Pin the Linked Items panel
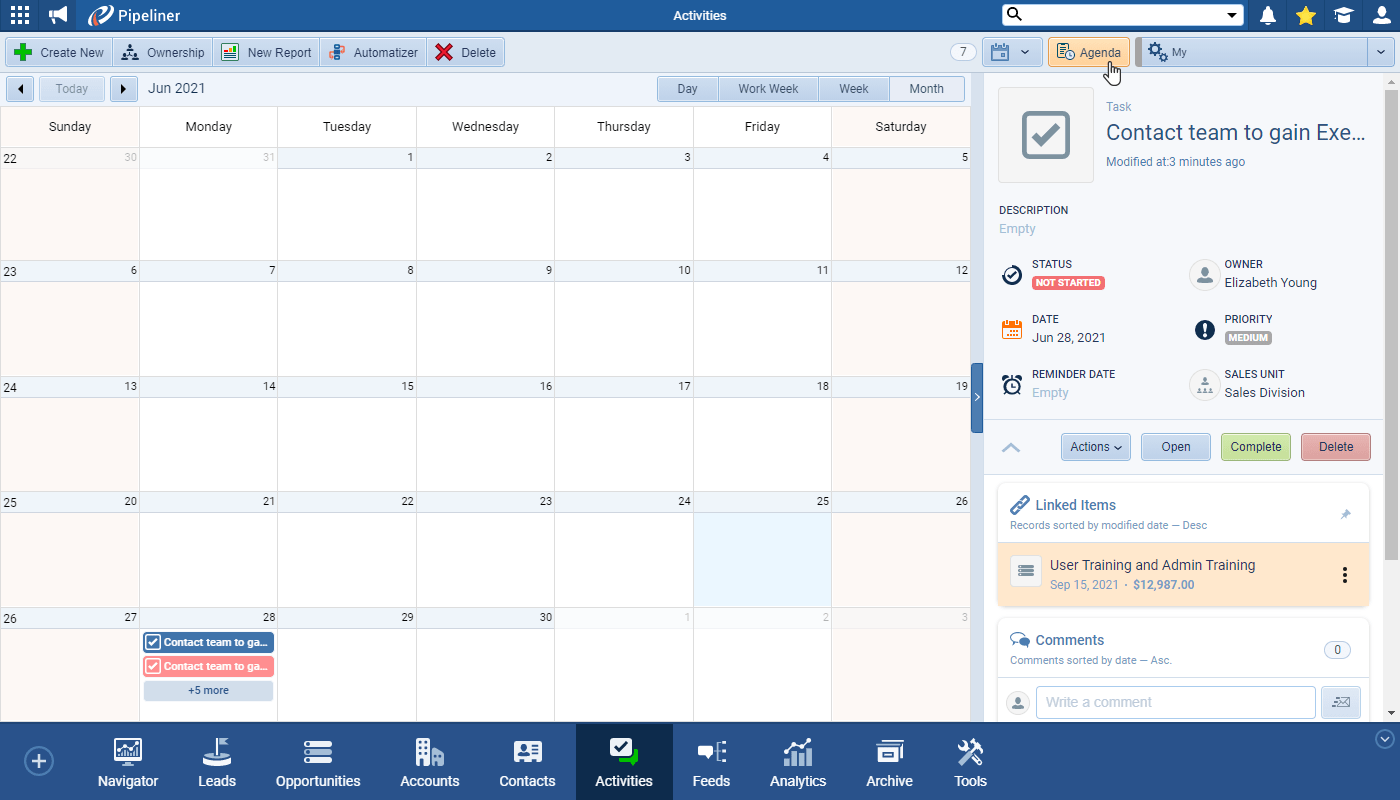The width and height of the screenshot is (1400, 800). 1345,513
